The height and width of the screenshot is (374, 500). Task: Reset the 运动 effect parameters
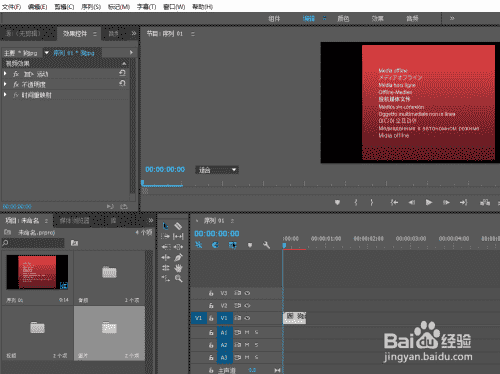coord(122,73)
